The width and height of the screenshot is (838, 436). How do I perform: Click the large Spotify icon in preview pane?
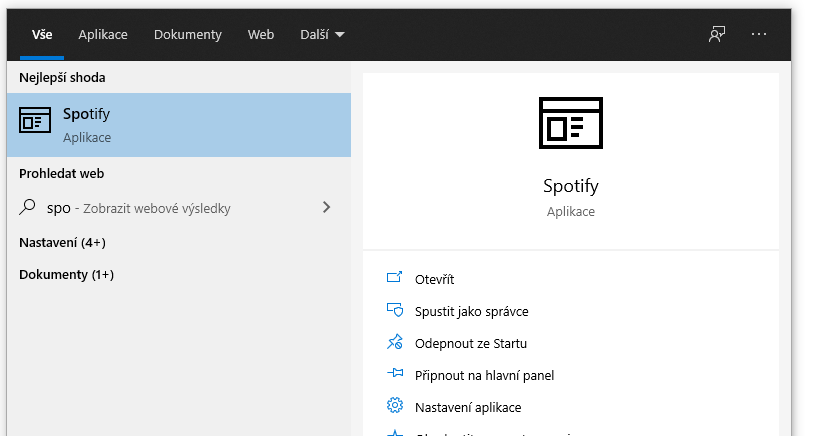570,123
